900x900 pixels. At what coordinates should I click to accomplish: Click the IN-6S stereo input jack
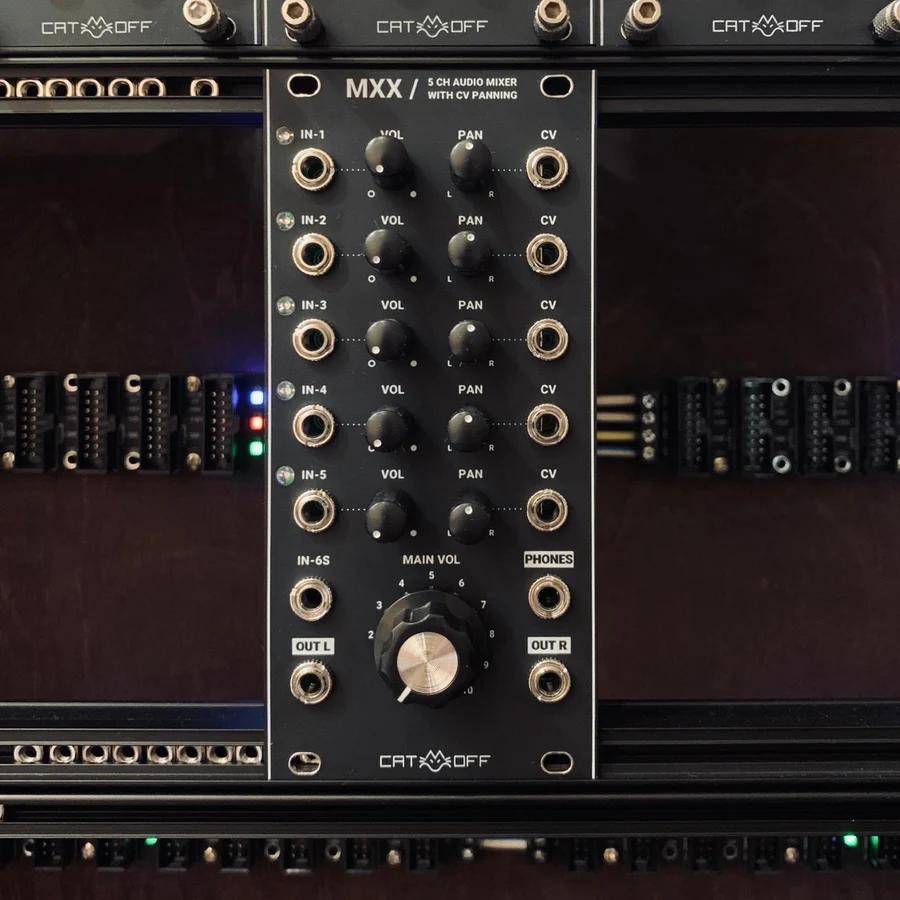(x=311, y=599)
